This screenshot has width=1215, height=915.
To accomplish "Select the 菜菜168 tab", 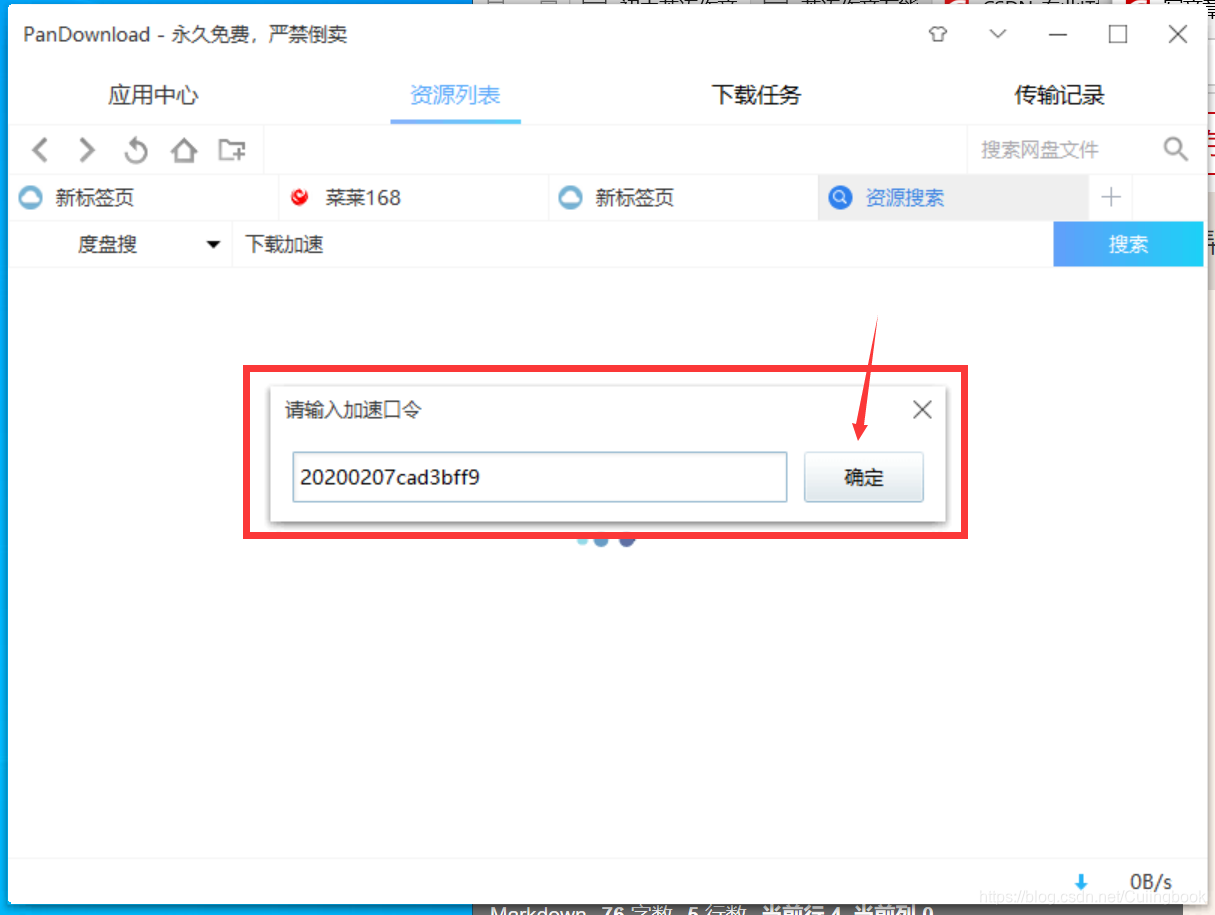I will point(414,198).
